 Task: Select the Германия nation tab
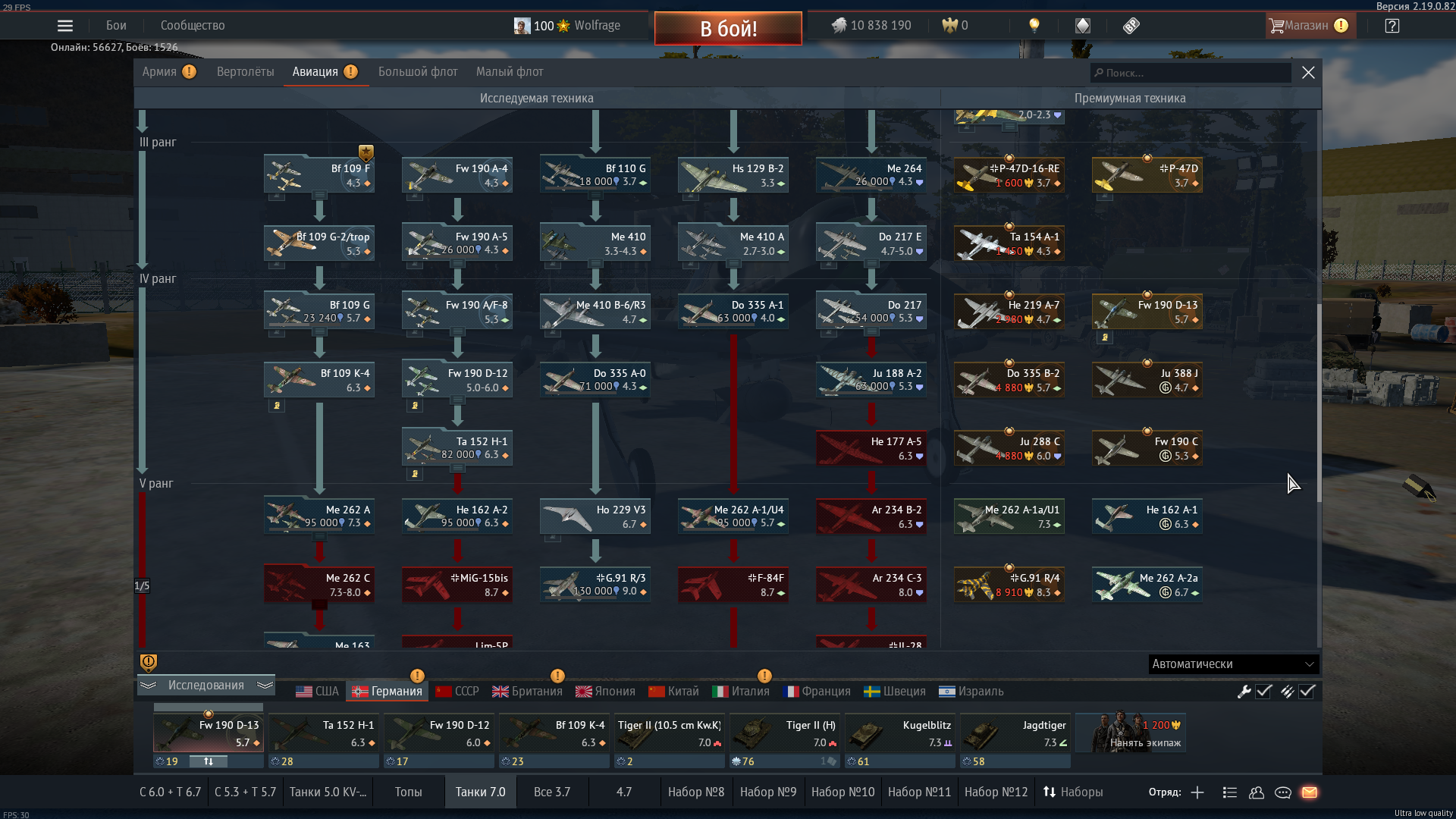pyautogui.click(x=387, y=692)
